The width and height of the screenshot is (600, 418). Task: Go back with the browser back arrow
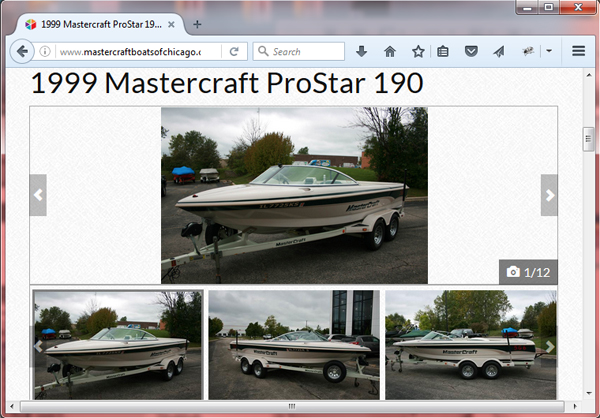pyautogui.click(x=22, y=51)
